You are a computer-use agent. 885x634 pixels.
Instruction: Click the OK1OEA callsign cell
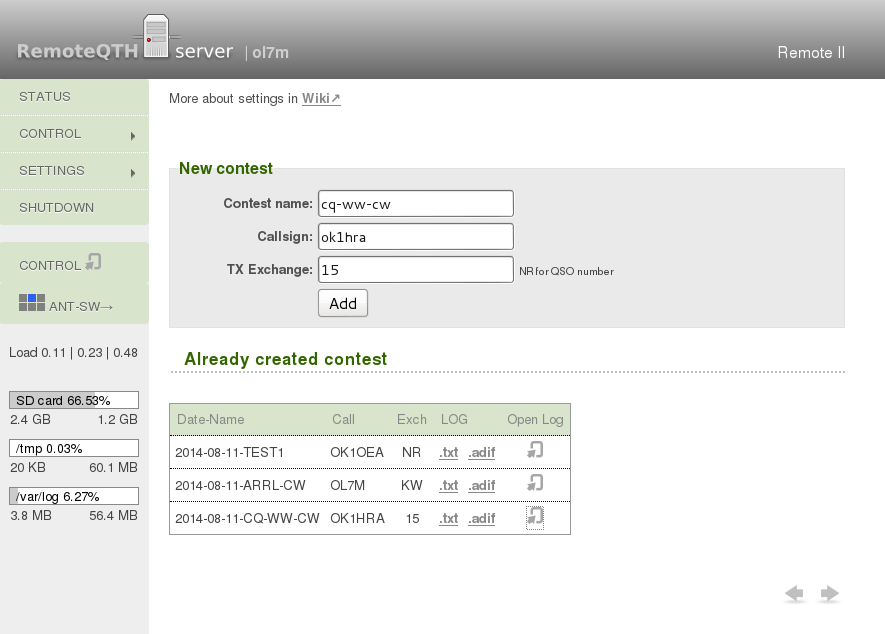tap(357, 452)
